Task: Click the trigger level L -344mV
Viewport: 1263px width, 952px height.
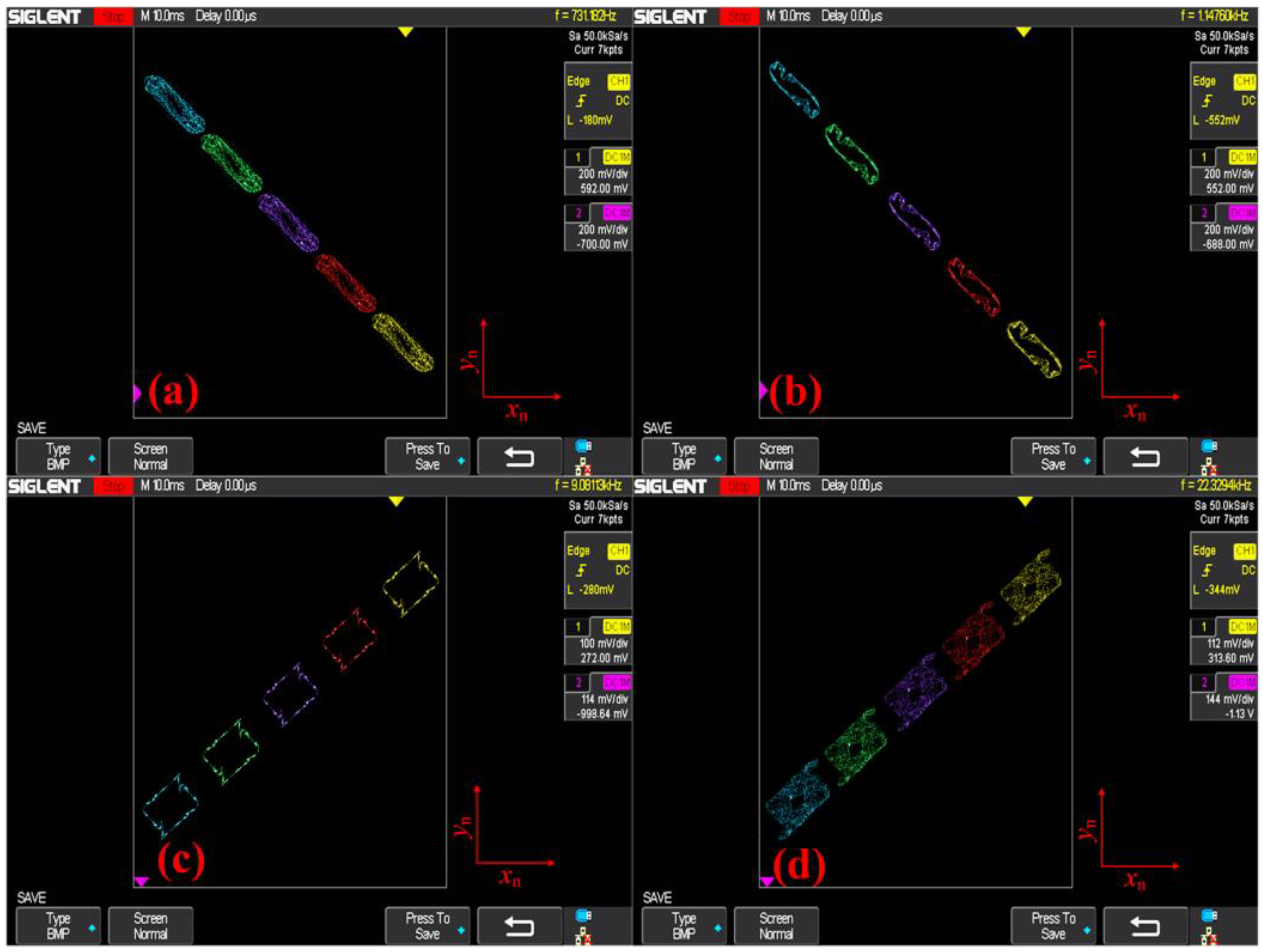Action: click(1216, 590)
